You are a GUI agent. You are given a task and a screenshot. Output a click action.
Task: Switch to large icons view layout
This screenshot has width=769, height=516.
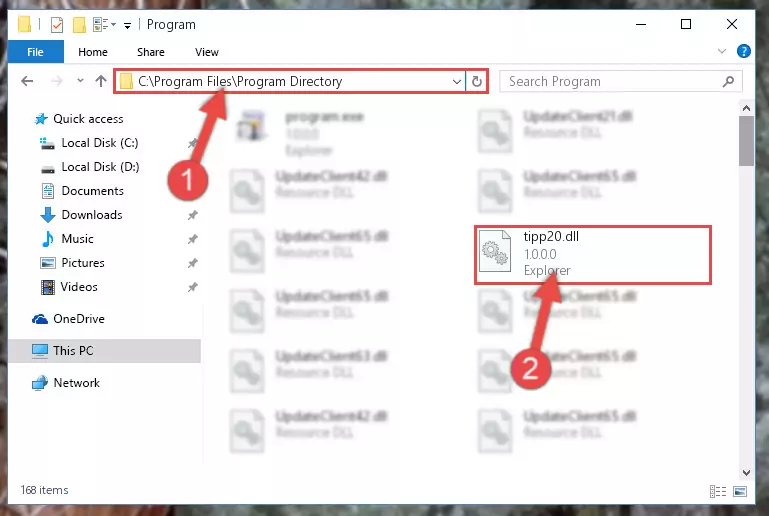coord(740,491)
